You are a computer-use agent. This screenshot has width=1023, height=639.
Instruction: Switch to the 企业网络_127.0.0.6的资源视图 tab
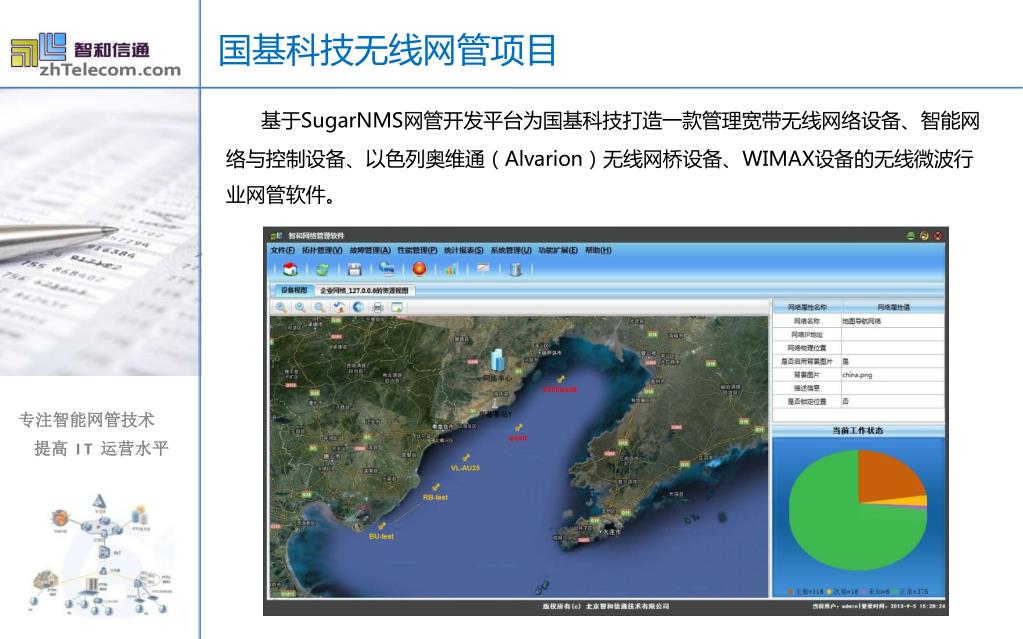[364, 290]
